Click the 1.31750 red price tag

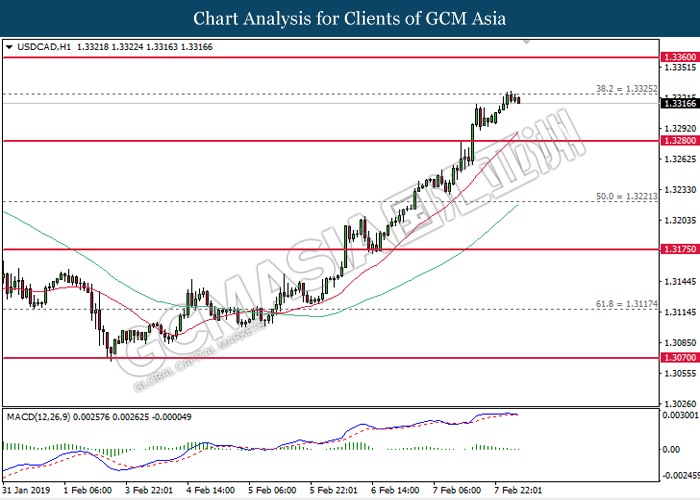[679, 250]
